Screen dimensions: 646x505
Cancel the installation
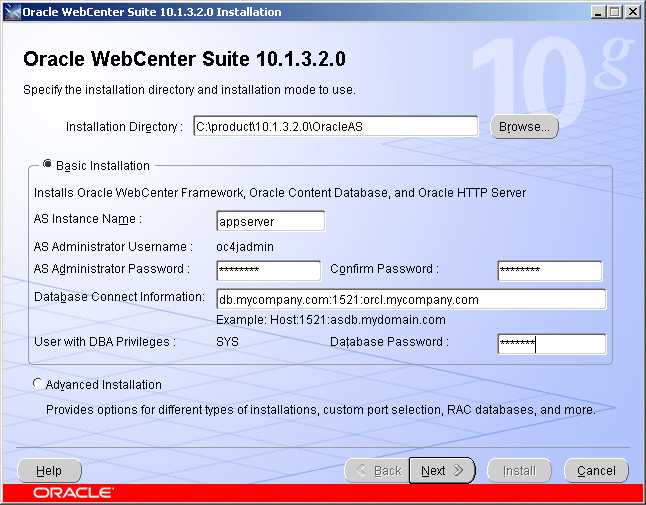click(x=596, y=470)
